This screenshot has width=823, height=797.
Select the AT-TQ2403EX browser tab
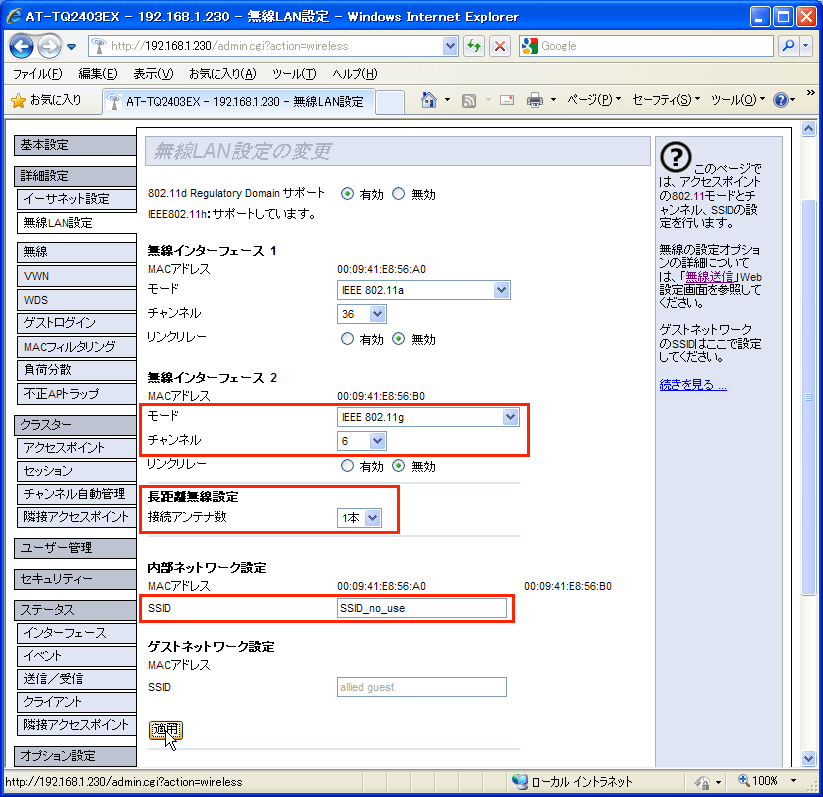point(239,101)
